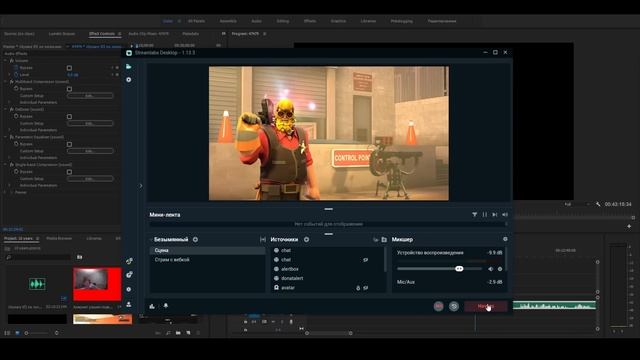Screen dimensions: 640x360
Task: Toggle Bypass checkbox under Single-band Compressor
Action: click(x=69, y=172)
